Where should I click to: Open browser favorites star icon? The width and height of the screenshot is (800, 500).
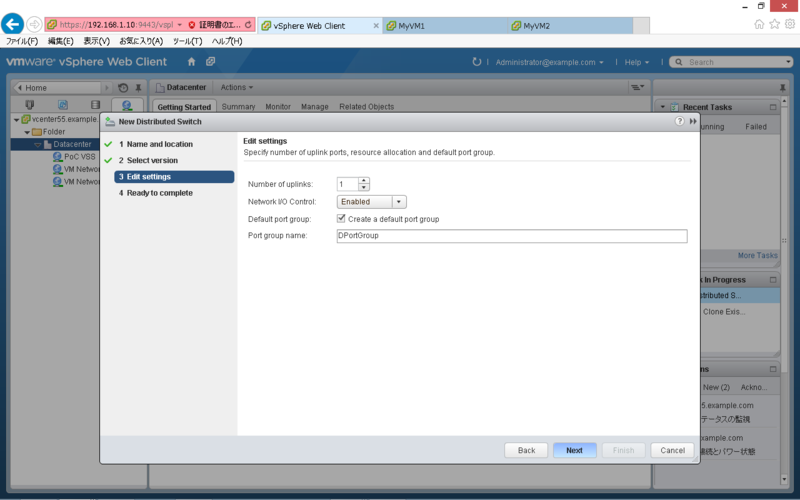coord(774,24)
